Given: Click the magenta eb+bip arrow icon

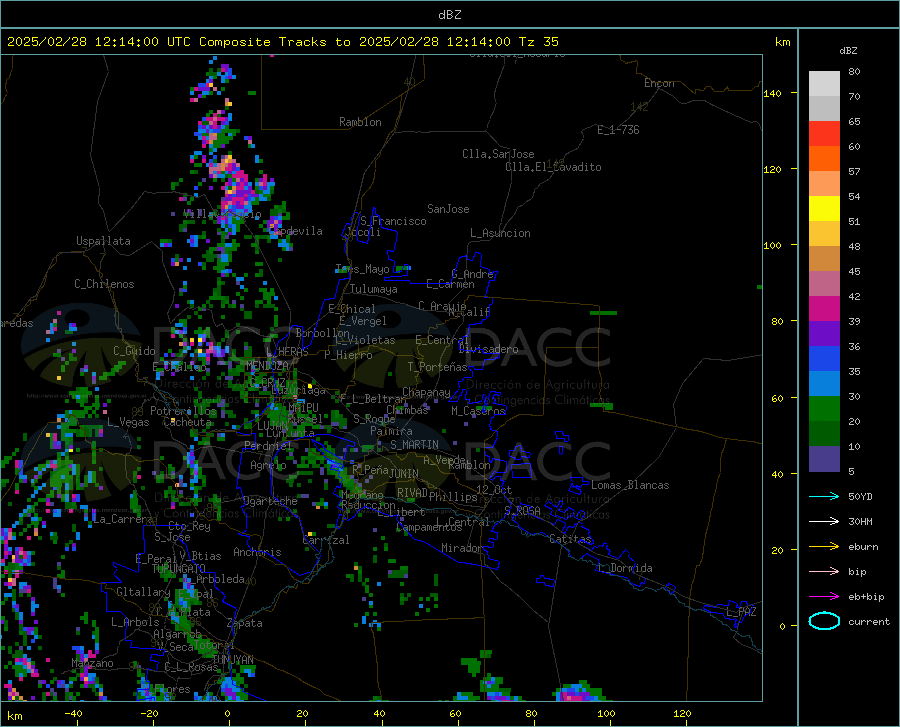Looking at the screenshot, I should coord(824,596).
